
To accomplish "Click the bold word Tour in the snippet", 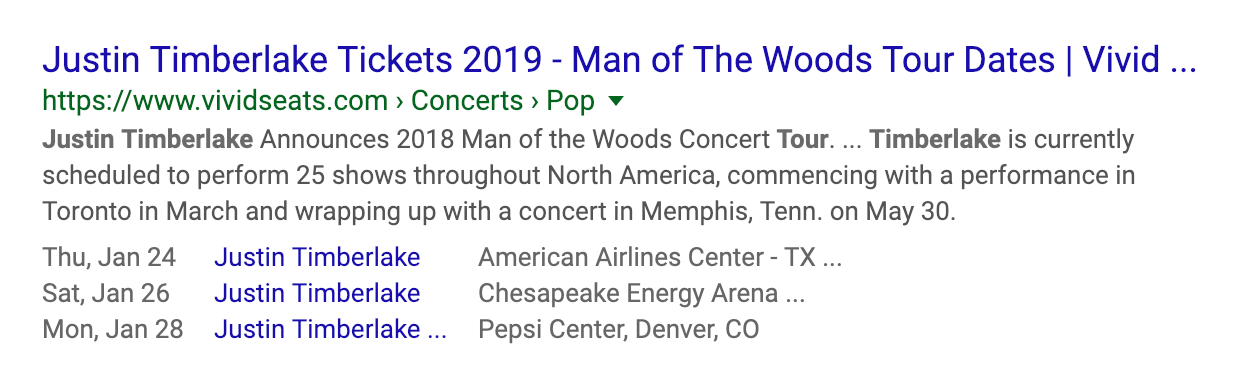I will tap(803, 139).
